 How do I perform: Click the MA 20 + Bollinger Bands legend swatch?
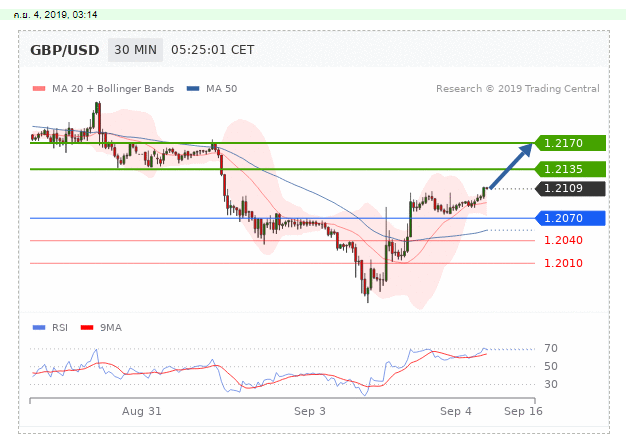click(39, 89)
